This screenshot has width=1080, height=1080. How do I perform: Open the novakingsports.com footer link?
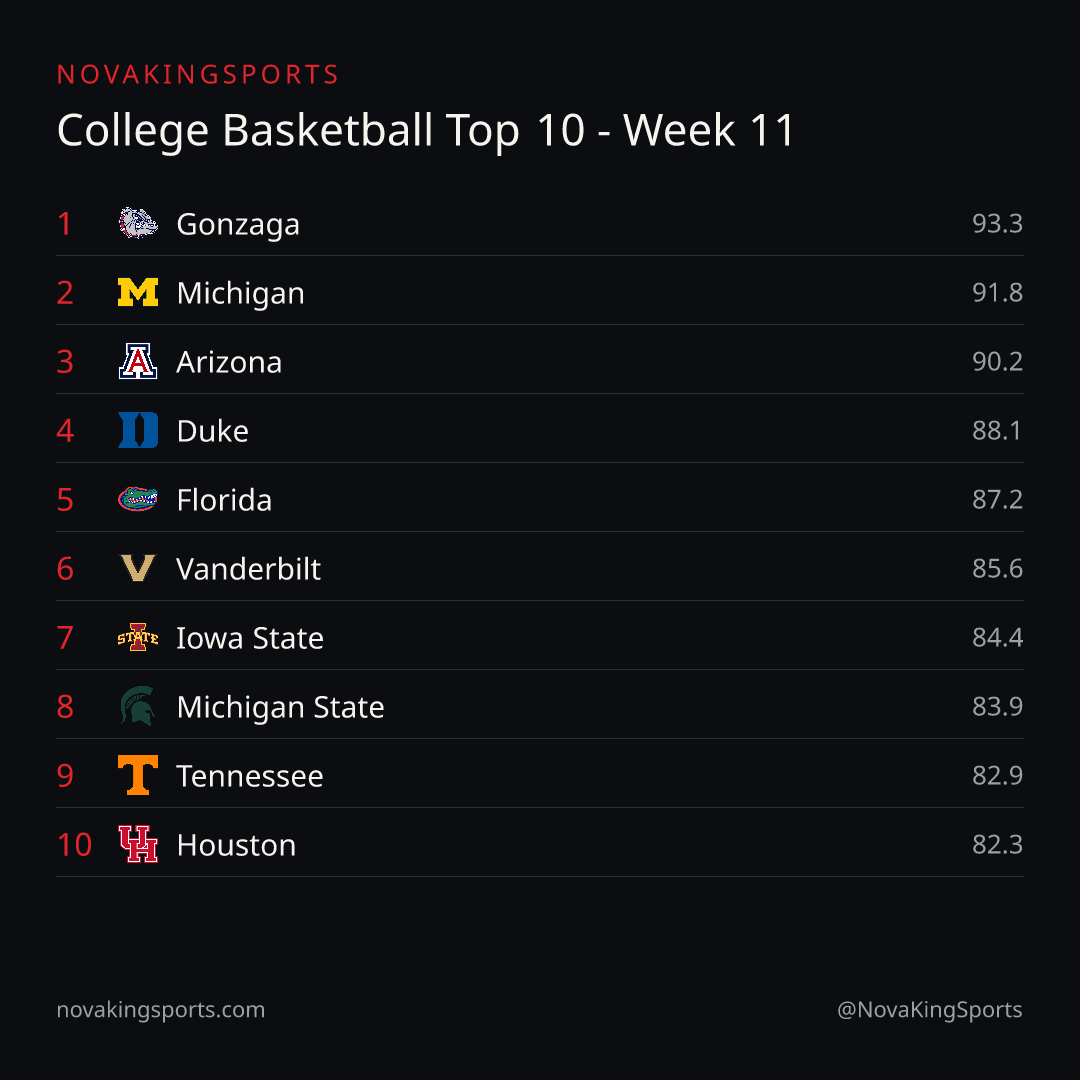160,1010
